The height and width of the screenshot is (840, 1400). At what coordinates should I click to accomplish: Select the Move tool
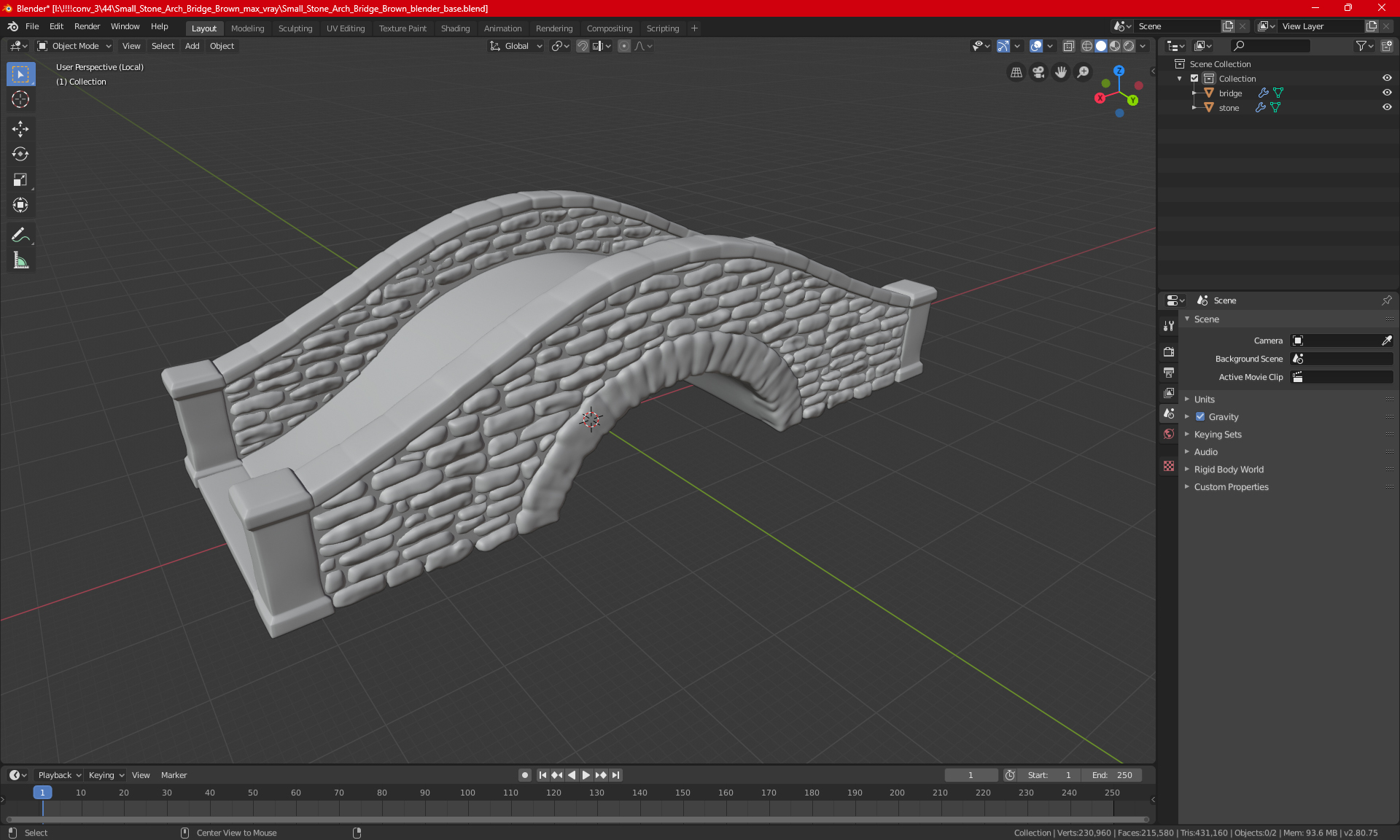point(20,129)
